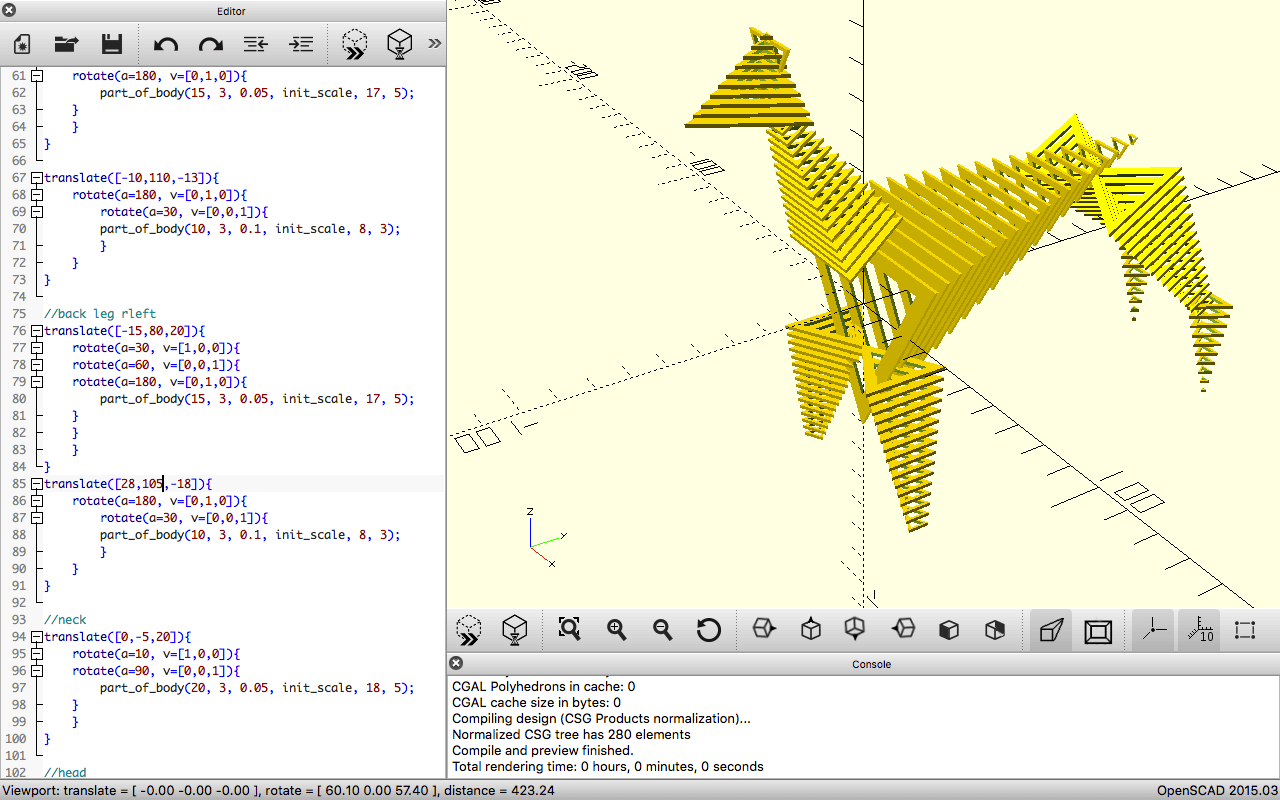This screenshot has height=800, width=1280.
Task: Unindent the selected code
Action: click(x=255, y=44)
